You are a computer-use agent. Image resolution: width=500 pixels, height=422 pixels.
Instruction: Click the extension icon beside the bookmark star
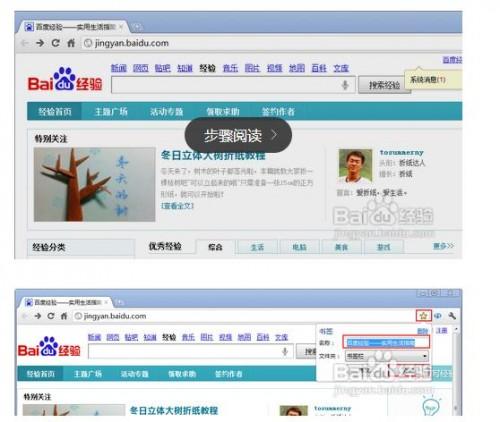point(438,315)
